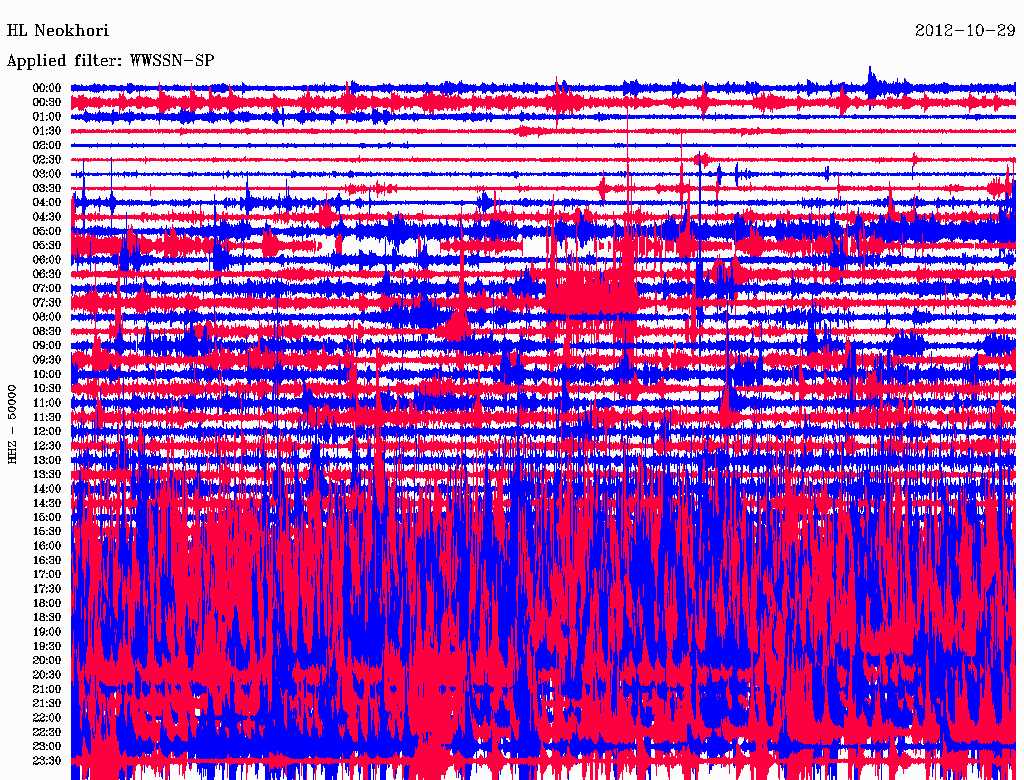Click the '09:00' time label

point(47,346)
